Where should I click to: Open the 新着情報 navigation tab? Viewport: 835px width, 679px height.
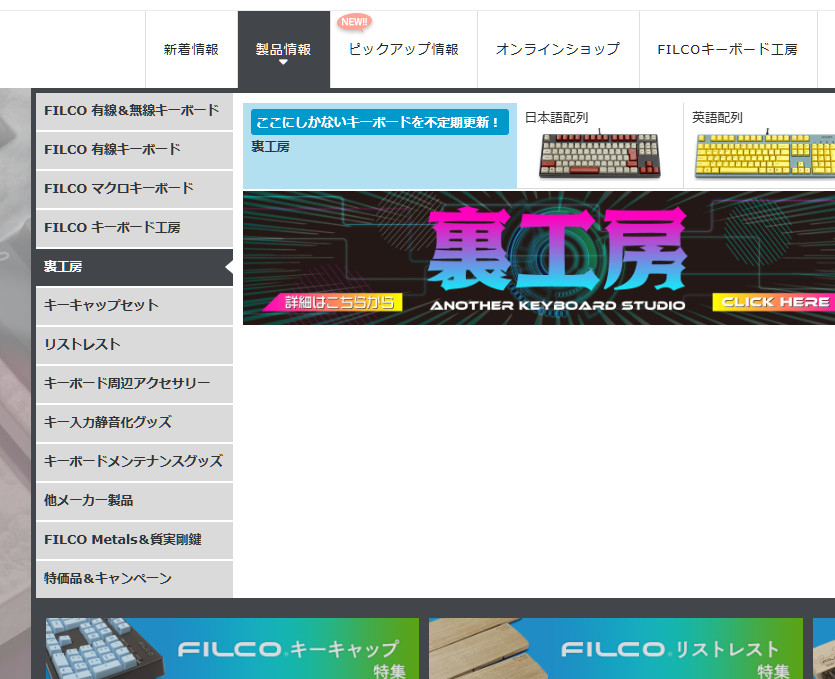[191, 50]
